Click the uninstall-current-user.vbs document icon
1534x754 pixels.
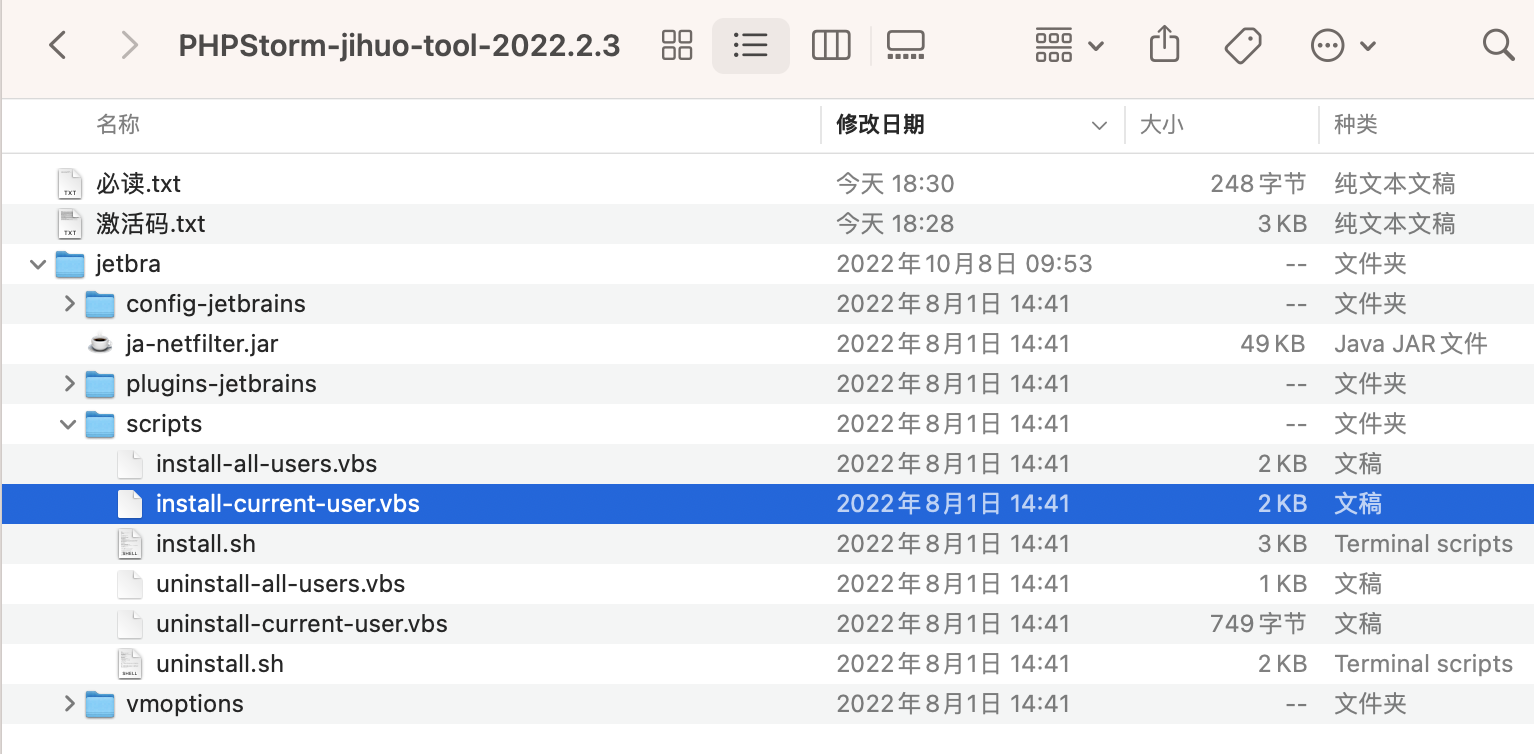pos(130,624)
